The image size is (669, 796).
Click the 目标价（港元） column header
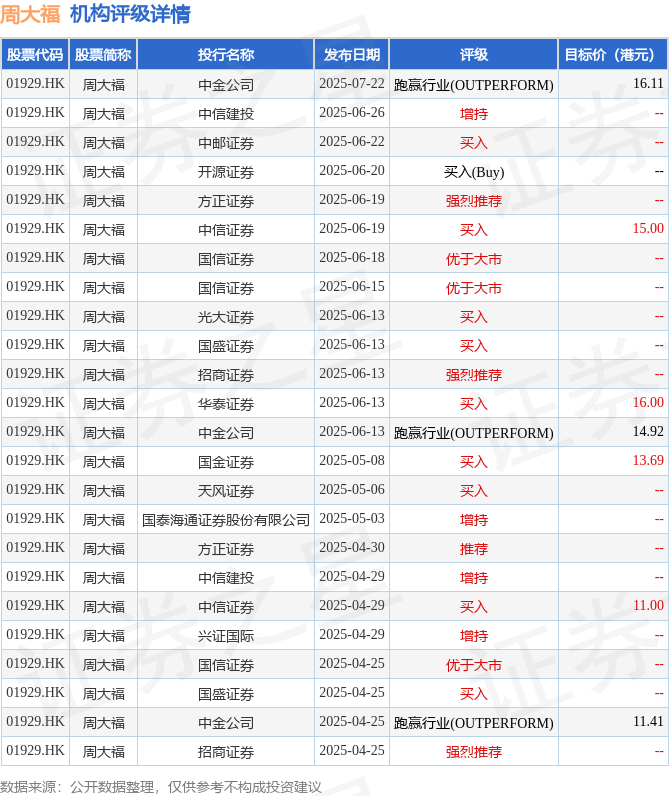[x=613, y=55]
